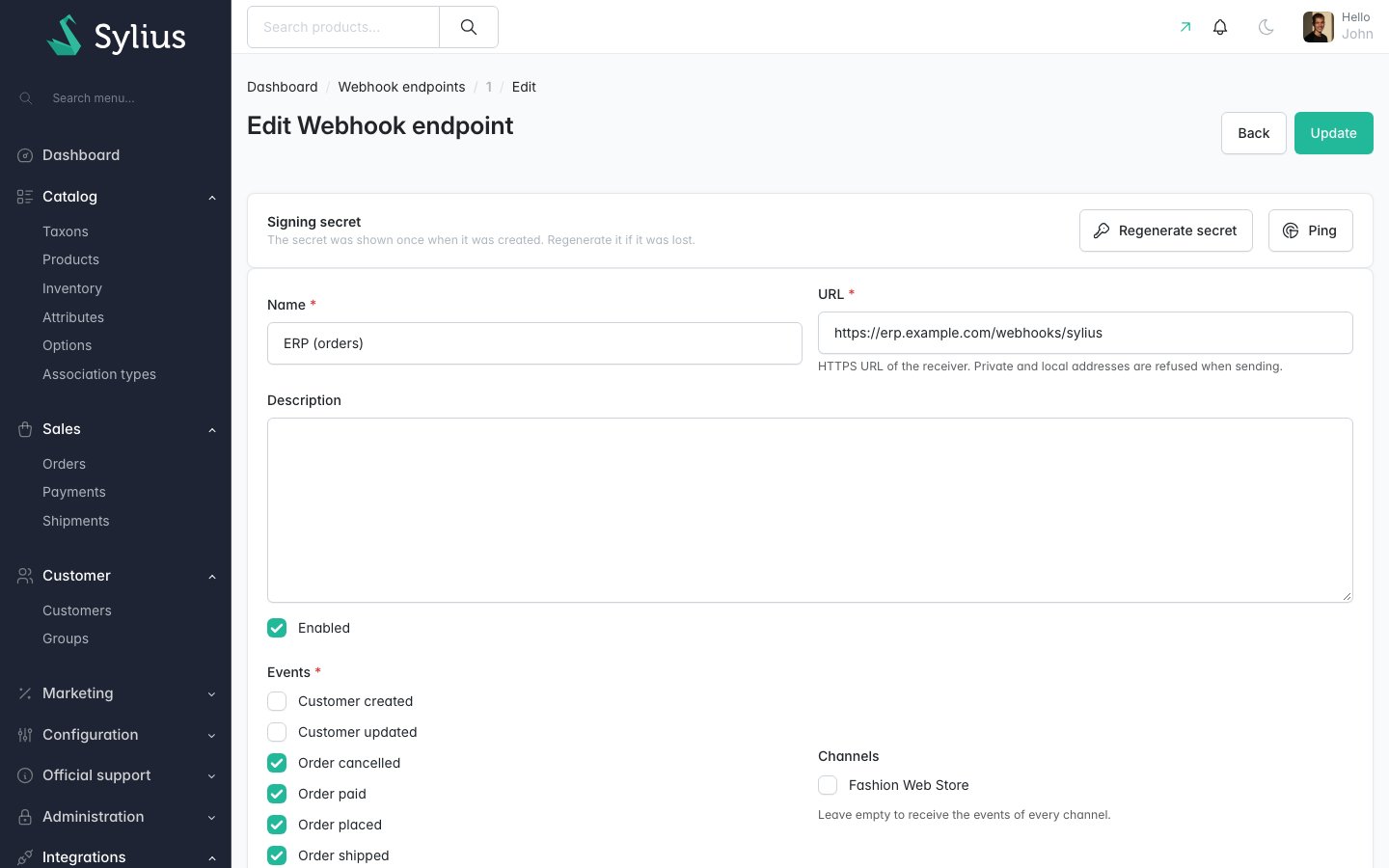Toggle dark mode moon icon

click(x=1266, y=27)
